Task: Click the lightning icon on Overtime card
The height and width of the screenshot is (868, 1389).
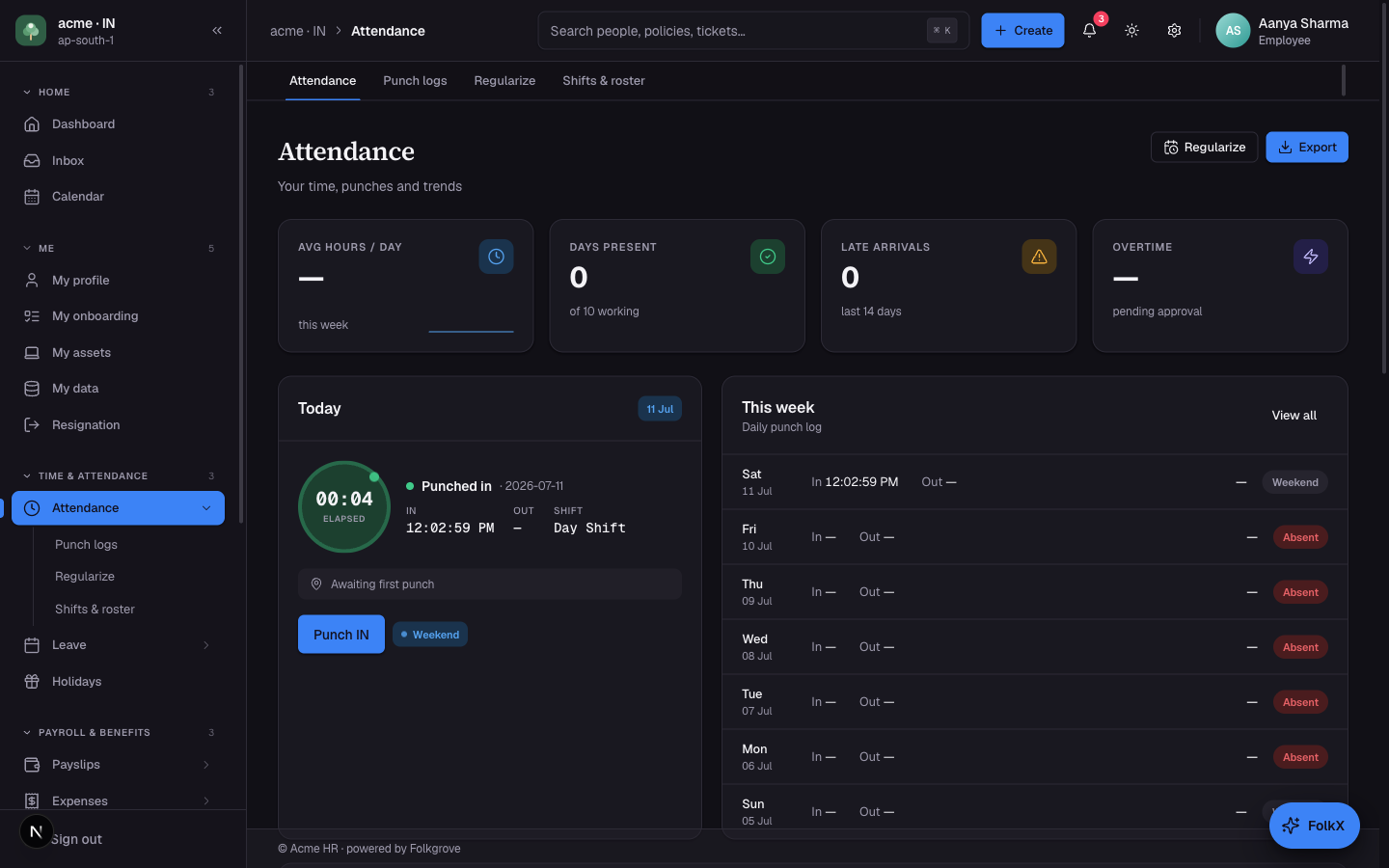Action: coord(1311,257)
